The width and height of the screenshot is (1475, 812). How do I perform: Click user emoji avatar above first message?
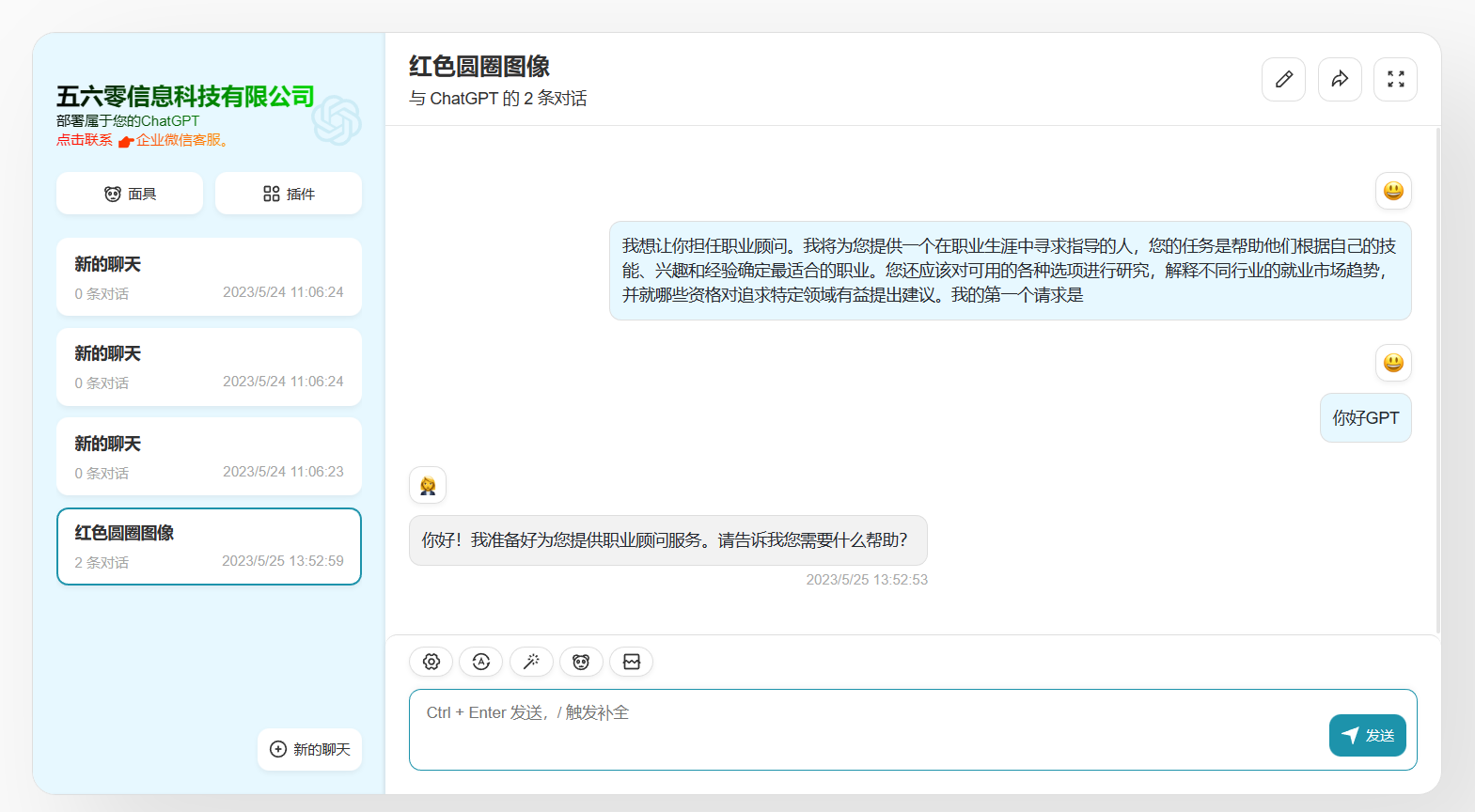click(x=1393, y=191)
